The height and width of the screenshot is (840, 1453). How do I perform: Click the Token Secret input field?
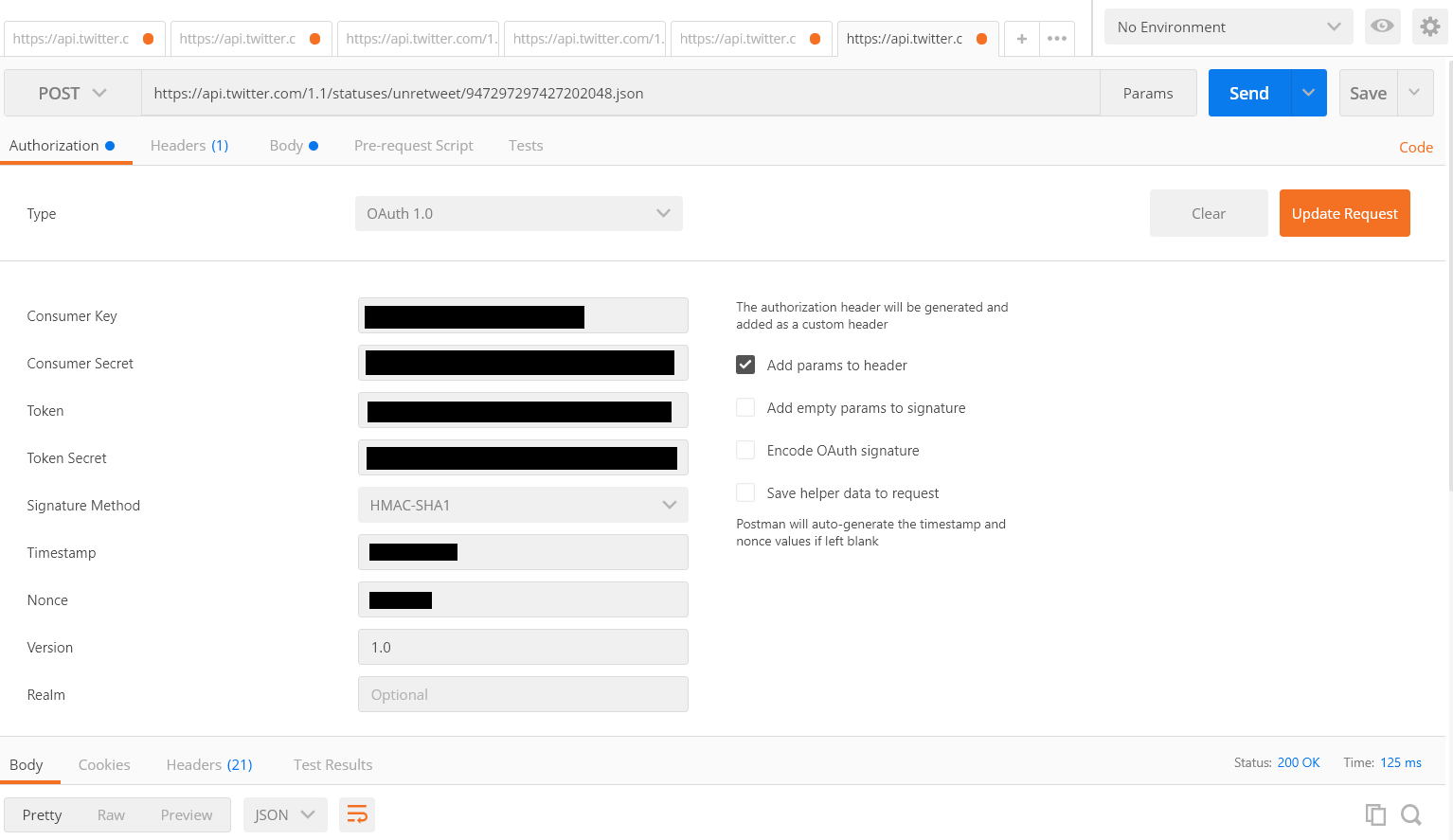523,457
